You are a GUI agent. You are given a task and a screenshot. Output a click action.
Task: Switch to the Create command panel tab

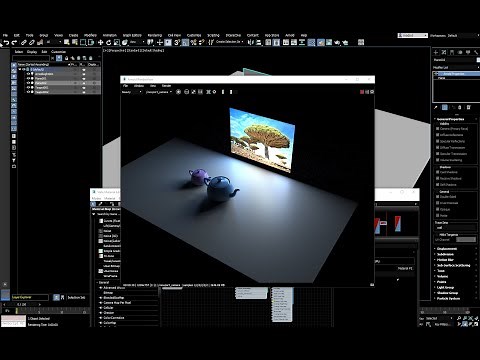[436, 52]
